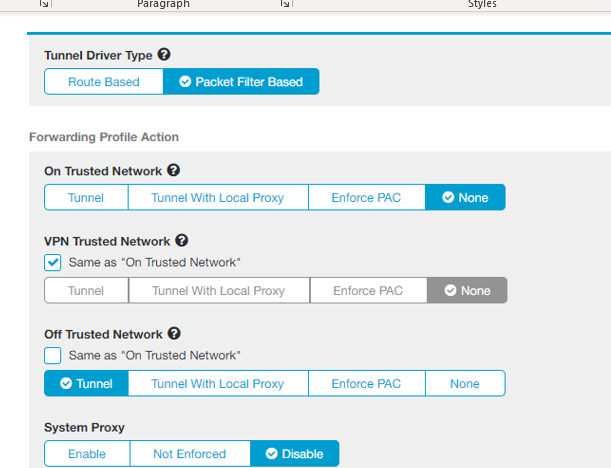Select Disable for System Proxy
Screen dimensions: 611x468
point(295,454)
